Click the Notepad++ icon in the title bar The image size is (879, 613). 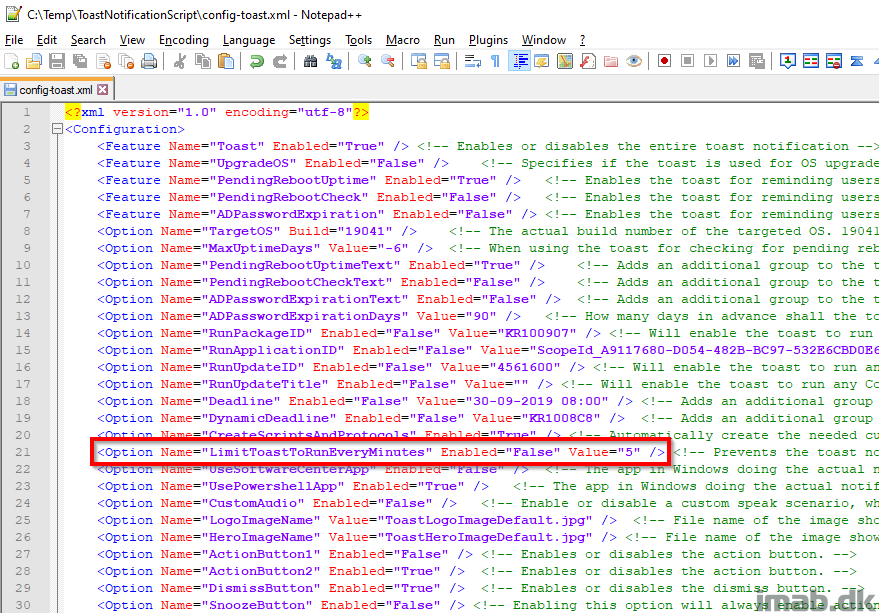pyautogui.click(x=13, y=14)
